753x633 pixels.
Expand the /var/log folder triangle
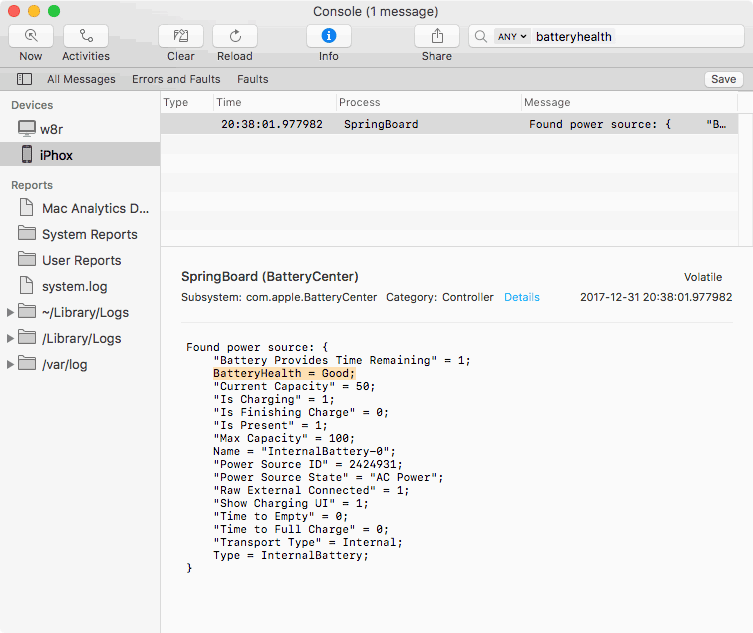pos(11,364)
